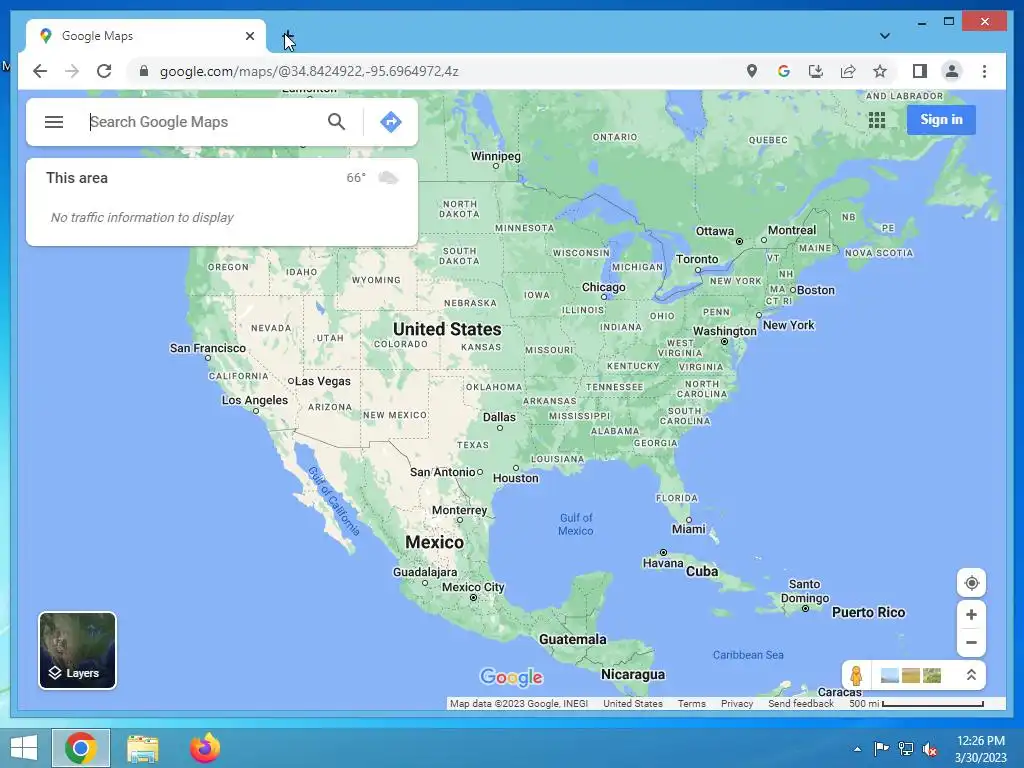Click the Las Vegas label
This screenshot has height=768, width=1024.
[x=323, y=381]
